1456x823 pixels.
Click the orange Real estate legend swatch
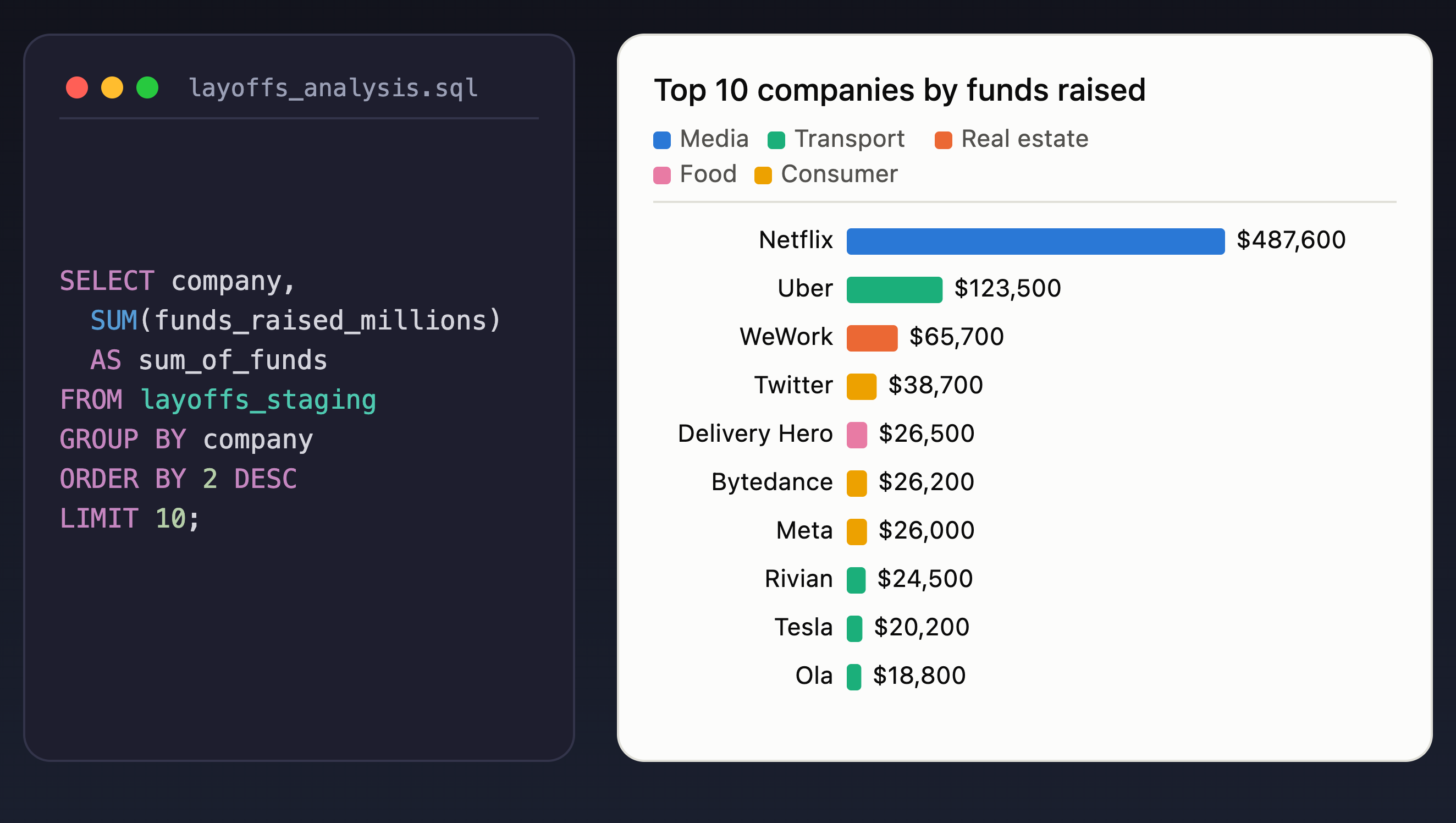(944, 140)
